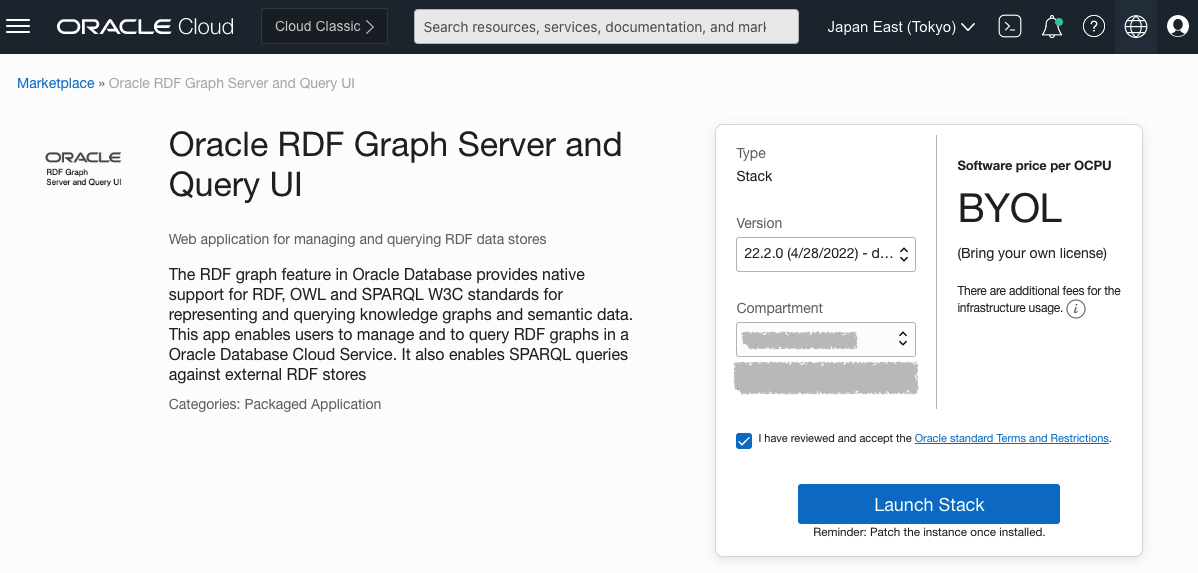
Task: Open the help question mark icon
Action: coord(1094,27)
